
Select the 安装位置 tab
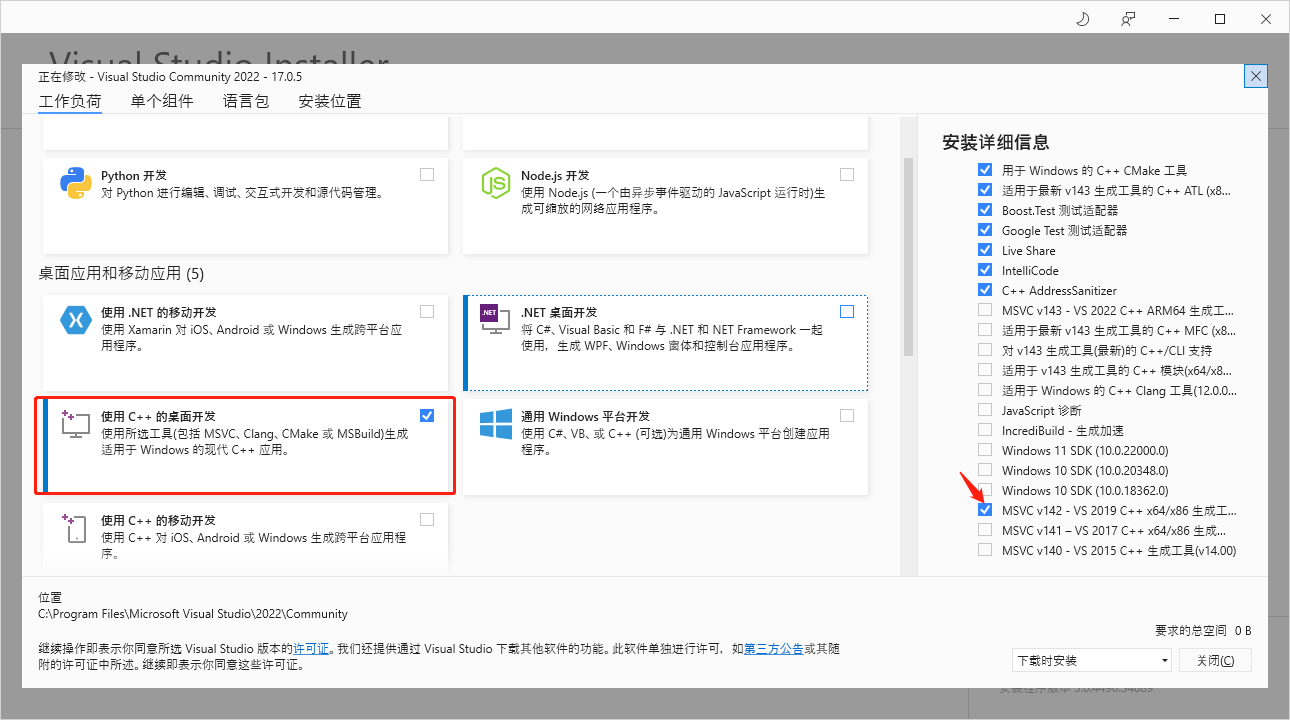click(x=329, y=100)
